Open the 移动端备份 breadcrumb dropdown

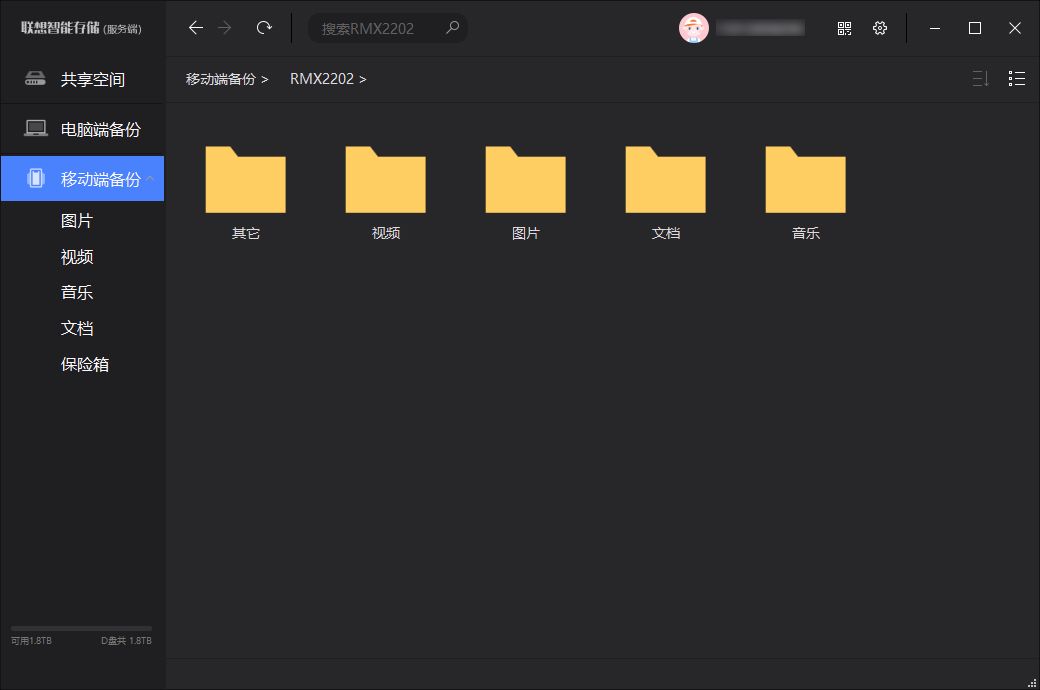coord(265,78)
